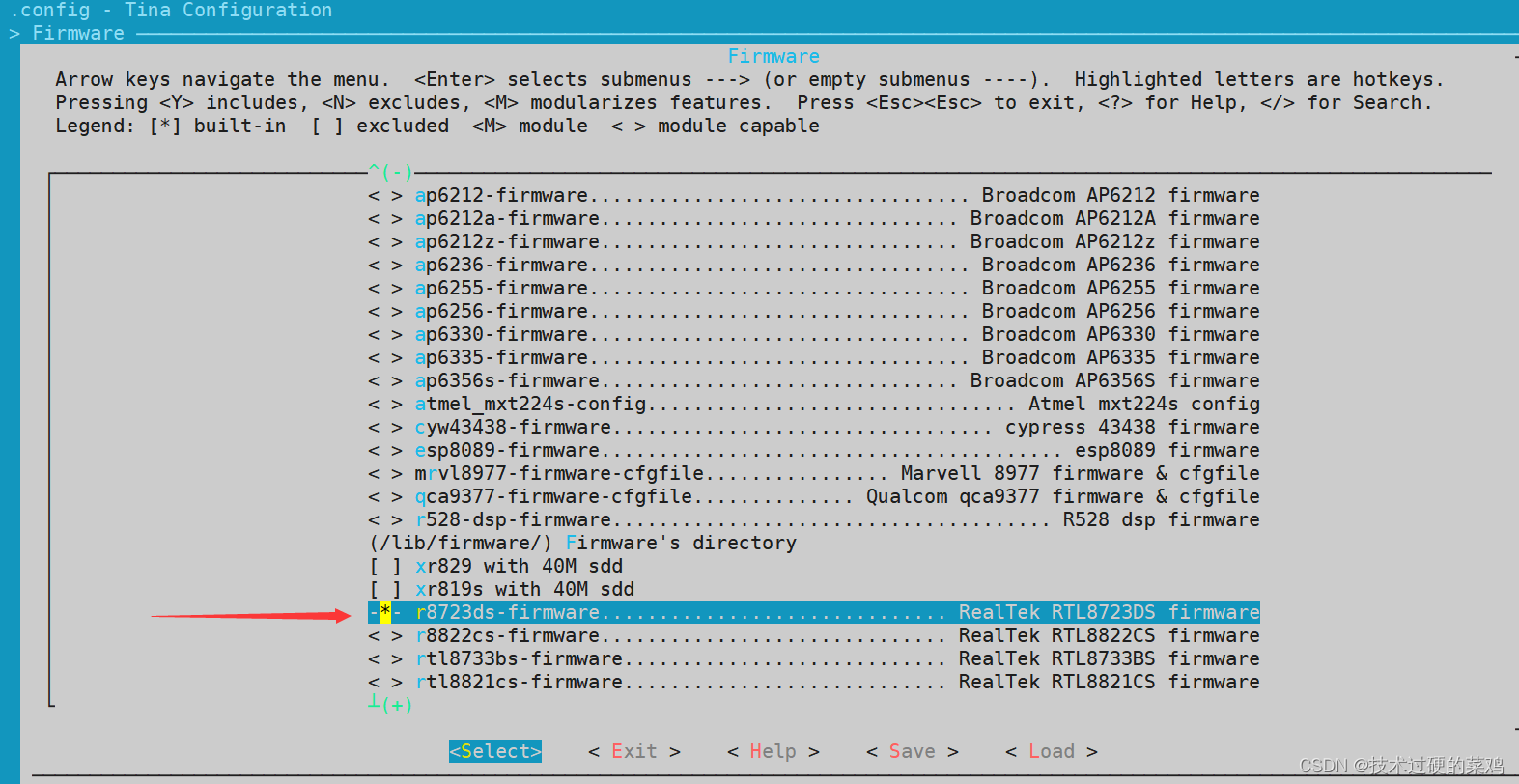The width and height of the screenshot is (1519, 784).
Task: Select mrvl8977-firmware-cfgfile Marvell row
Action: 814,474
